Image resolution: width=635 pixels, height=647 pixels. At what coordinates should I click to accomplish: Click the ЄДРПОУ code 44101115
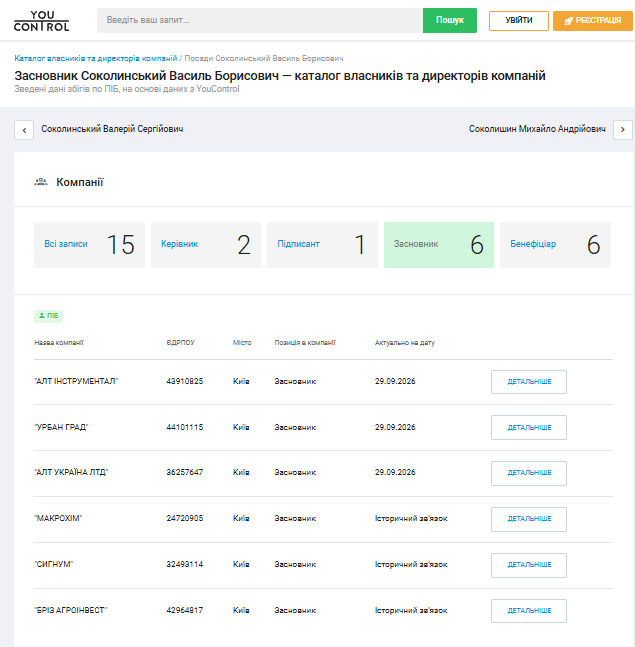pos(185,427)
